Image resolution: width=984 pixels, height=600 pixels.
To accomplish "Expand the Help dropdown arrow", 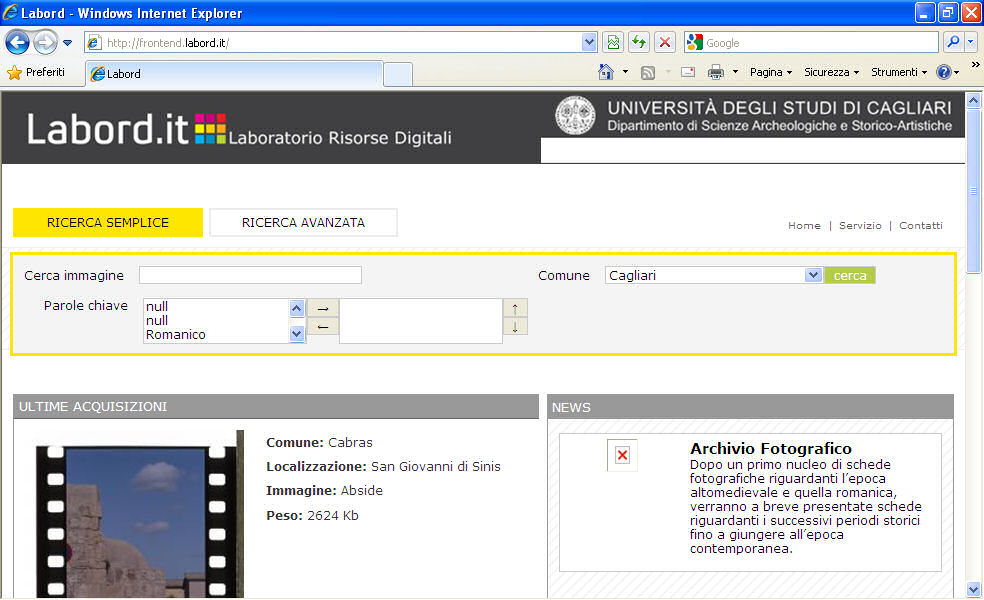I will coord(956,73).
